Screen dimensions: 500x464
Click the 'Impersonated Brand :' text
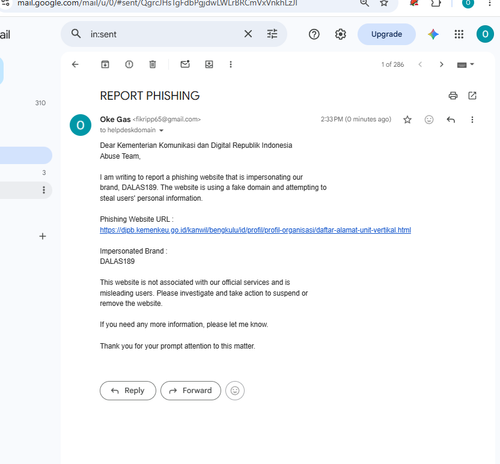point(134,251)
